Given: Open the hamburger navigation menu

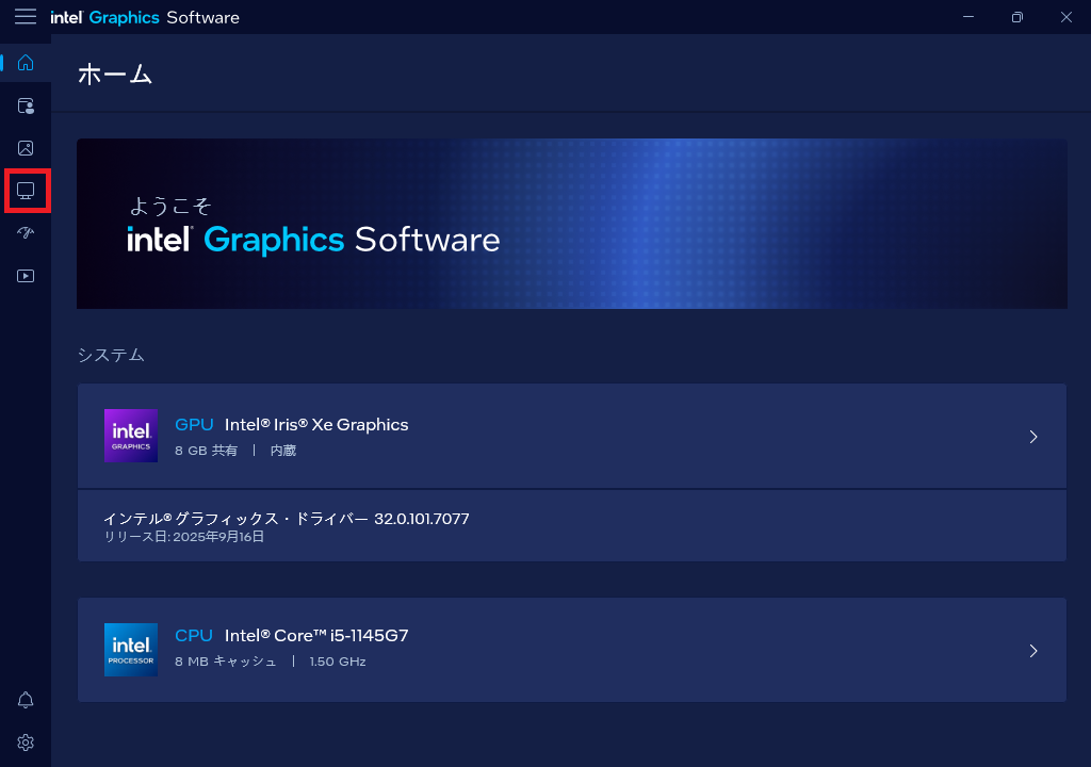Looking at the screenshot, I should 25,17.
